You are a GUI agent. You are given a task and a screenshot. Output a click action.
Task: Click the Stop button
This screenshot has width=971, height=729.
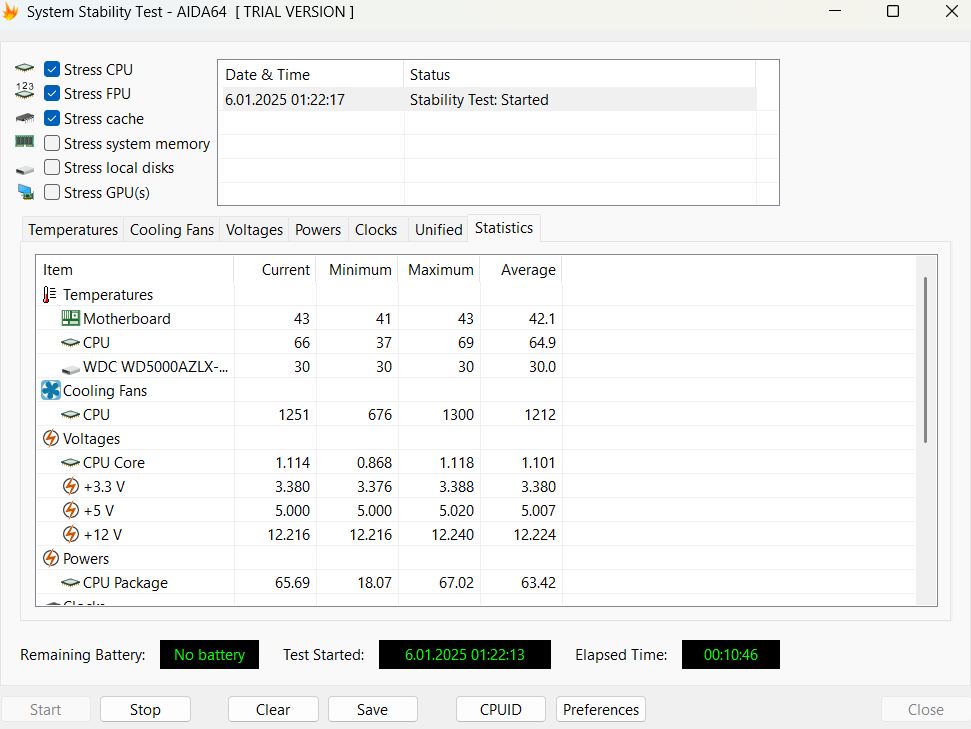145,709
